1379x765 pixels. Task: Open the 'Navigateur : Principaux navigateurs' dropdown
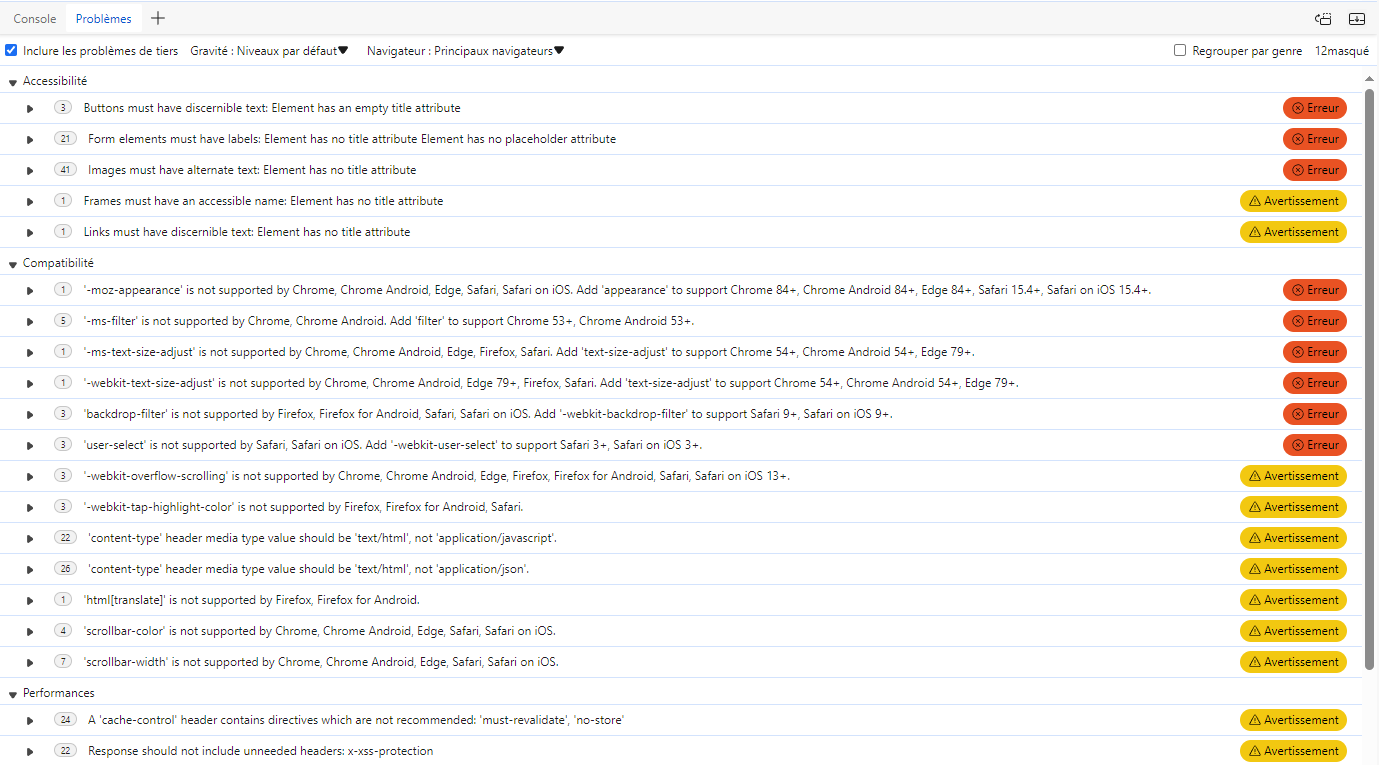pyautogui.click(x=465, y=51)
